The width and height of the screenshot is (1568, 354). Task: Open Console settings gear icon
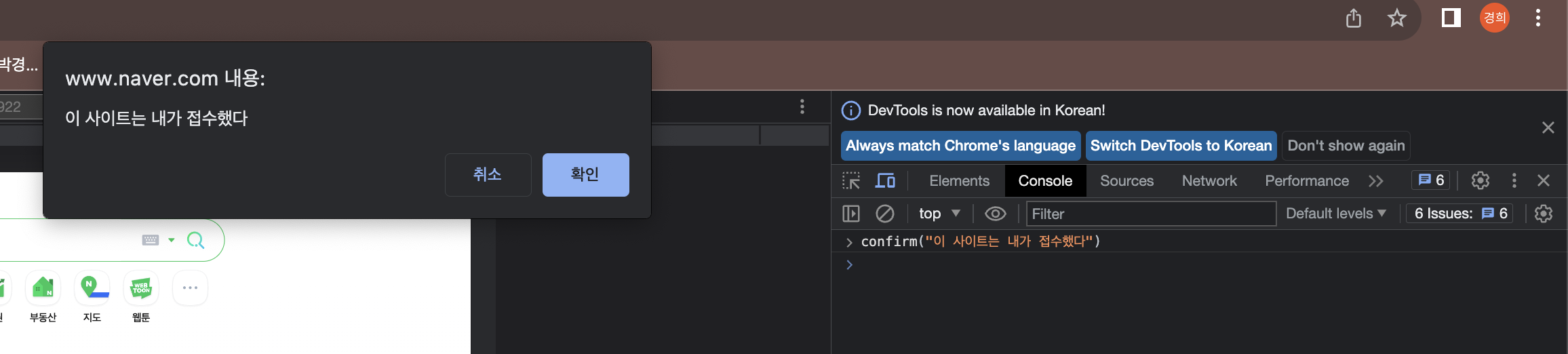[x=1544, y=214]
